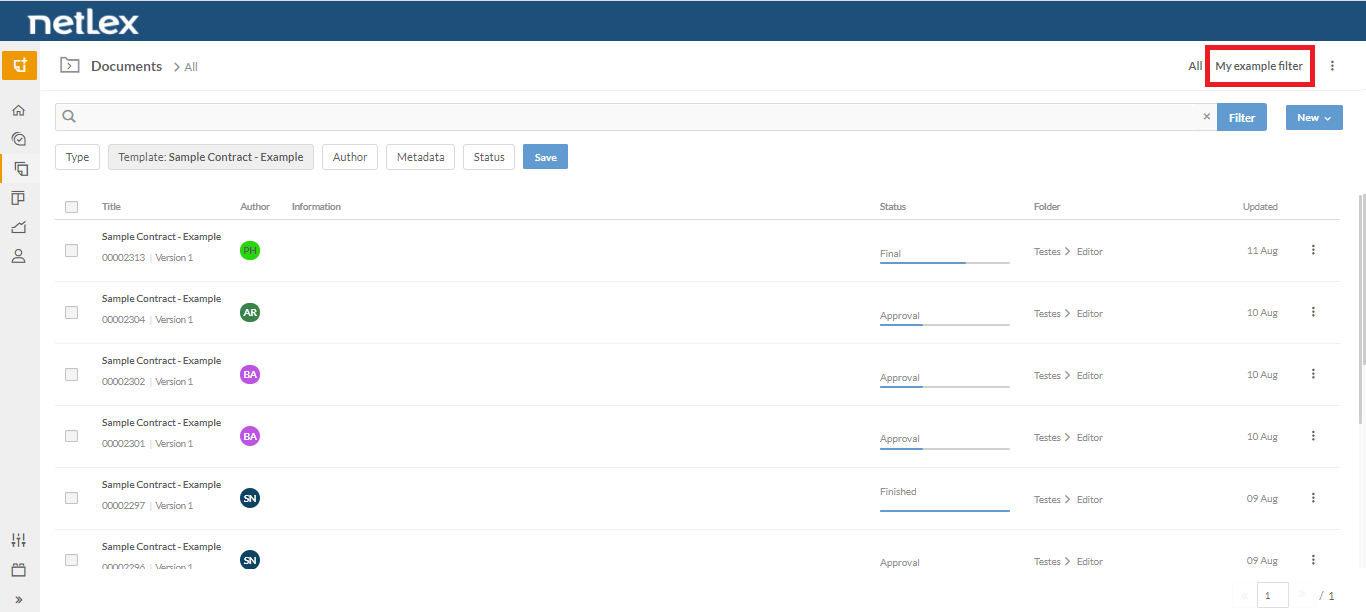Click the orange create icon in sidebar
Image resolution: width=1366 pixels, height=612 pixels.
pos(19,66)
